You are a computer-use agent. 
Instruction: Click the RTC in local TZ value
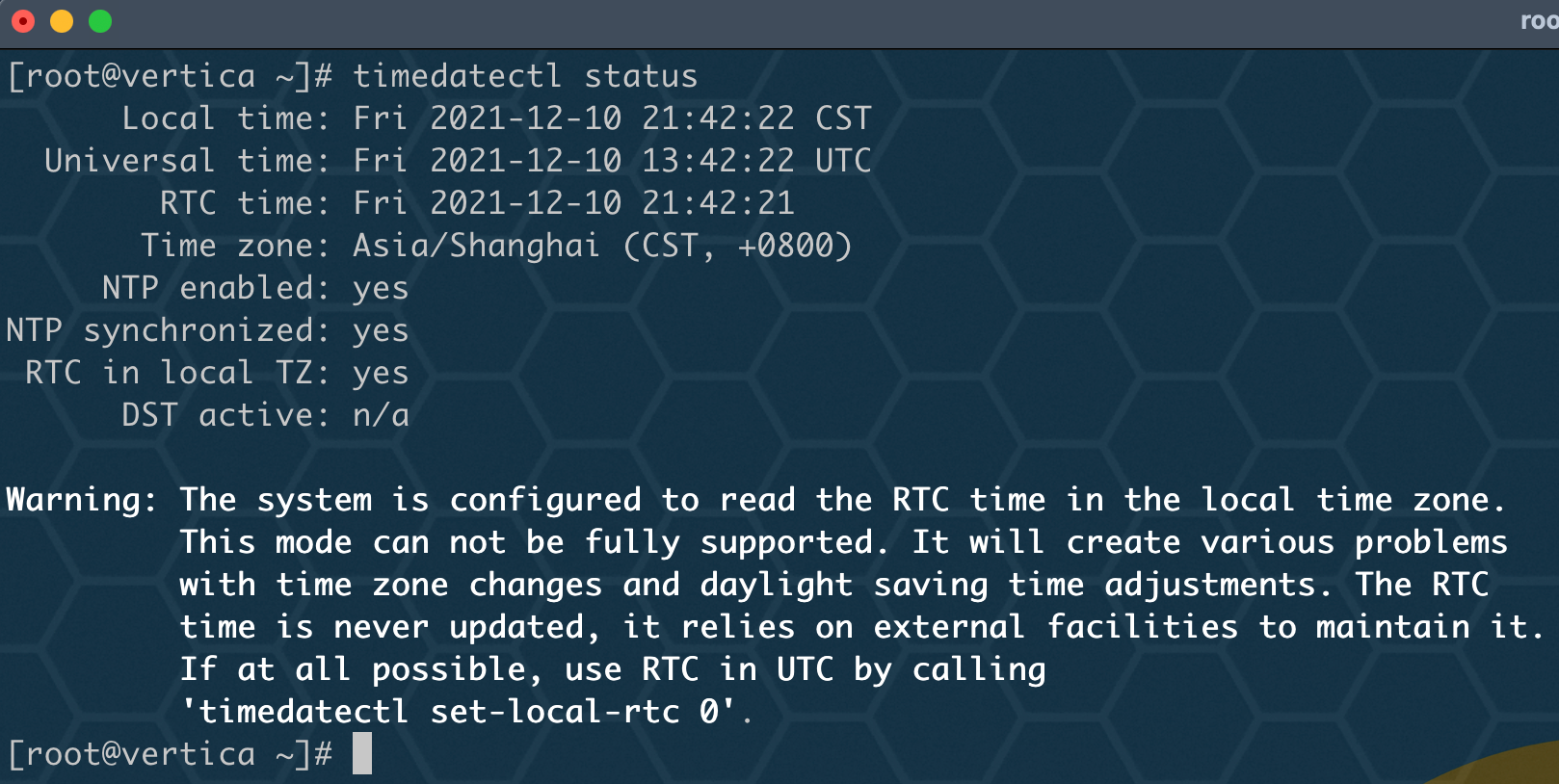pyautogui.click(x=381, y=375)
